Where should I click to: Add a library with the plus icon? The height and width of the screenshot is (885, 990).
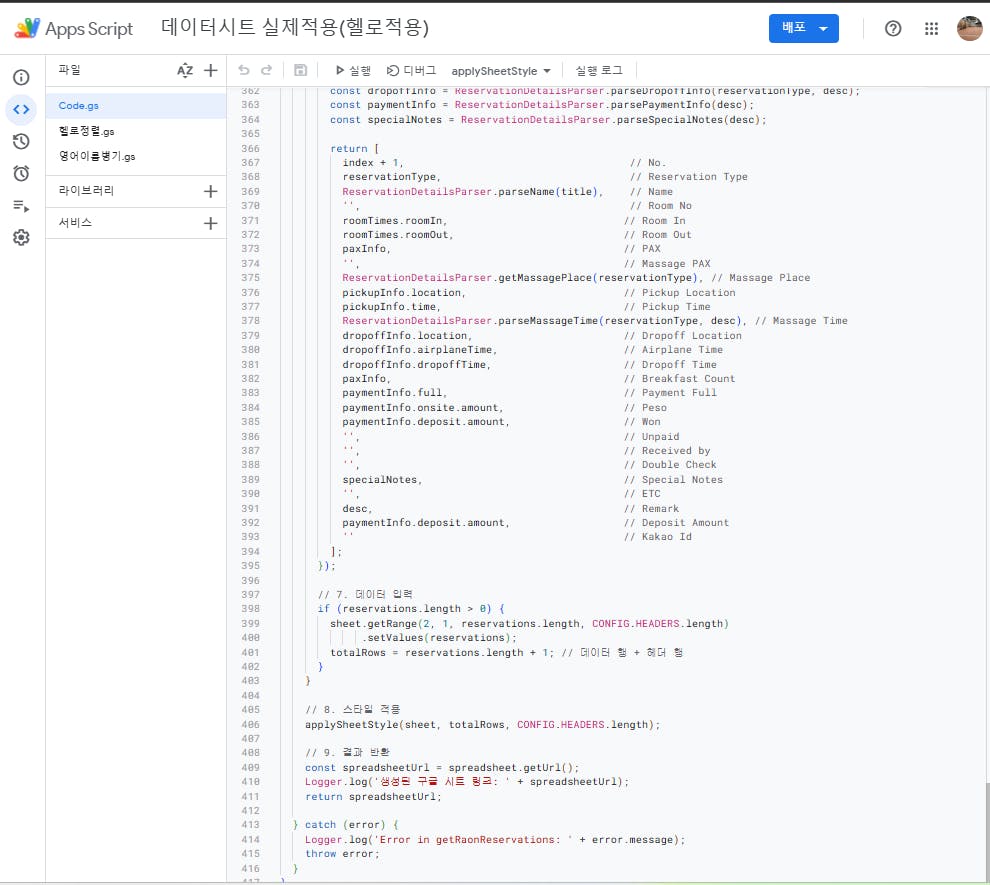click(x=211, y=191)
